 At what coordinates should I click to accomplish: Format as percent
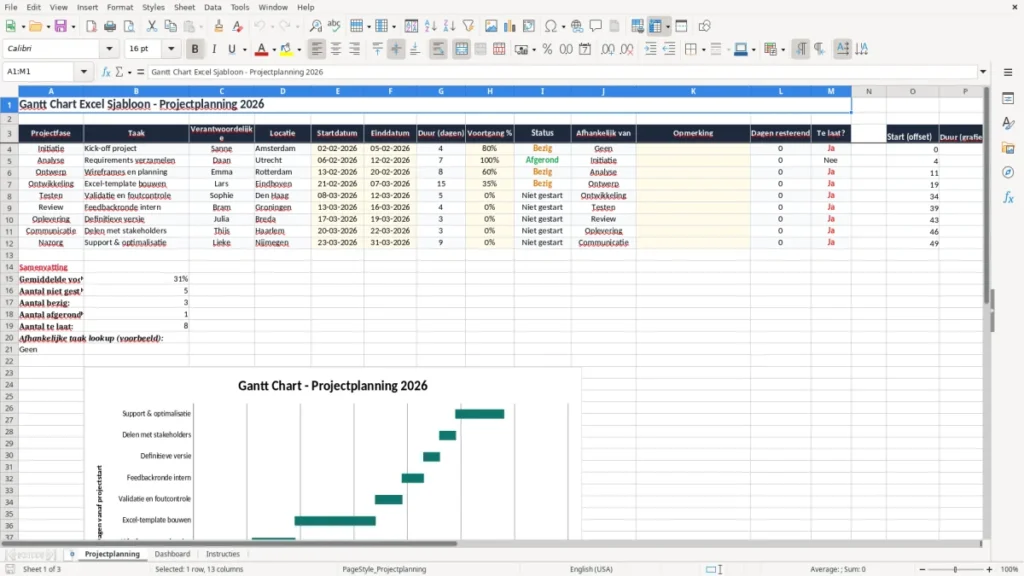[x=547, y=49]
